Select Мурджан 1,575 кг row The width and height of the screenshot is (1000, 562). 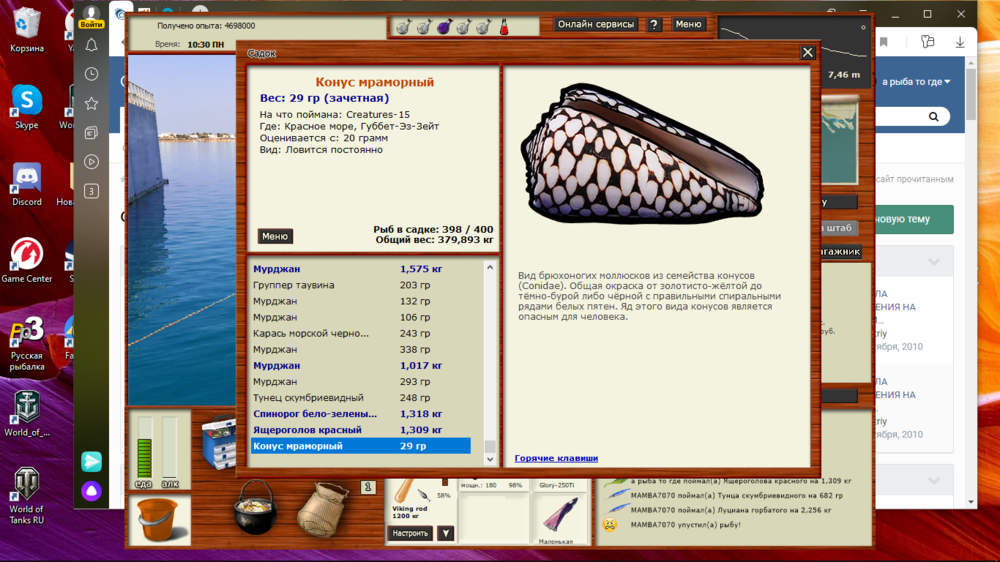(x=360, y=269)
